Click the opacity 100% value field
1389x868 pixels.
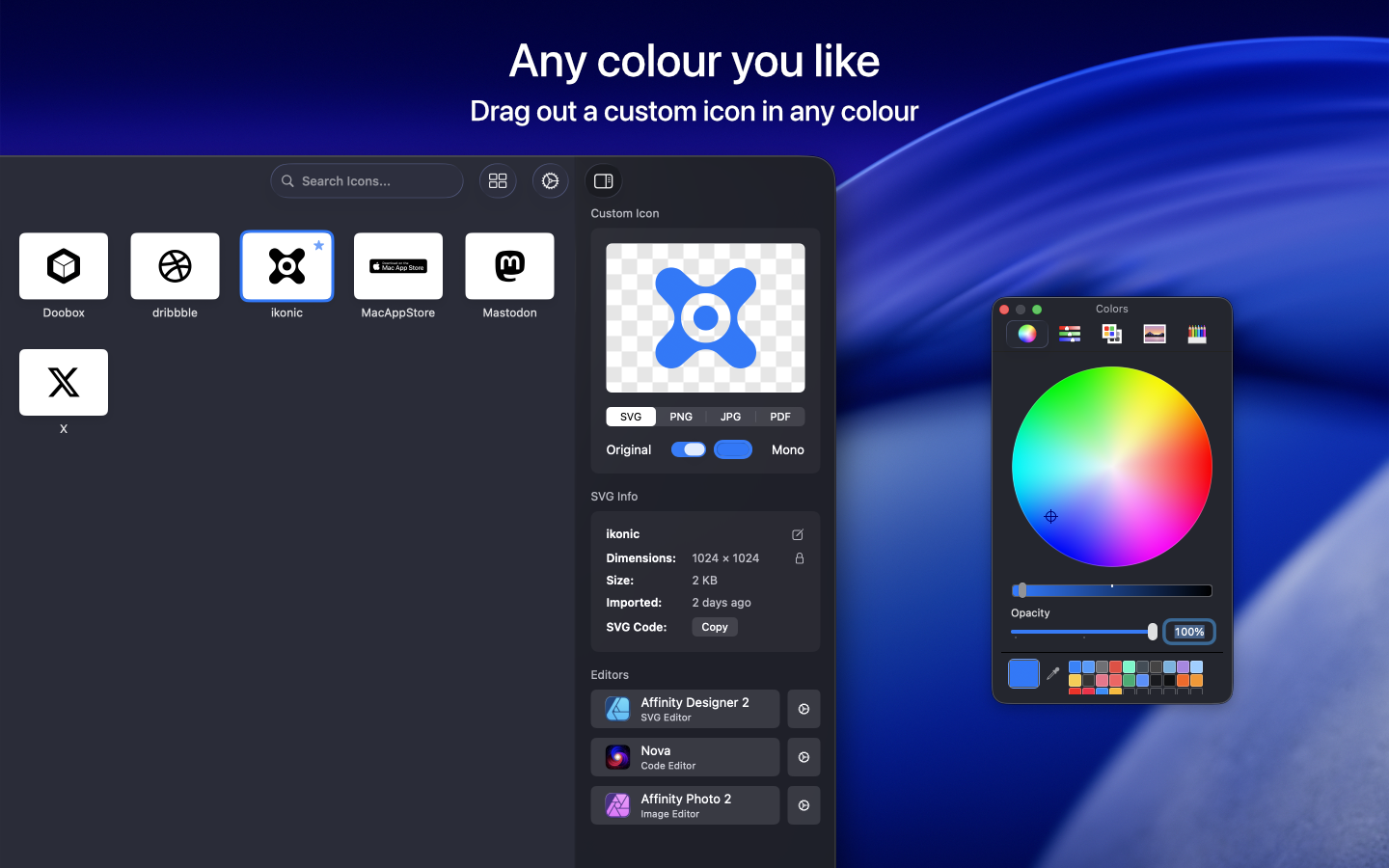point(1189,632)
